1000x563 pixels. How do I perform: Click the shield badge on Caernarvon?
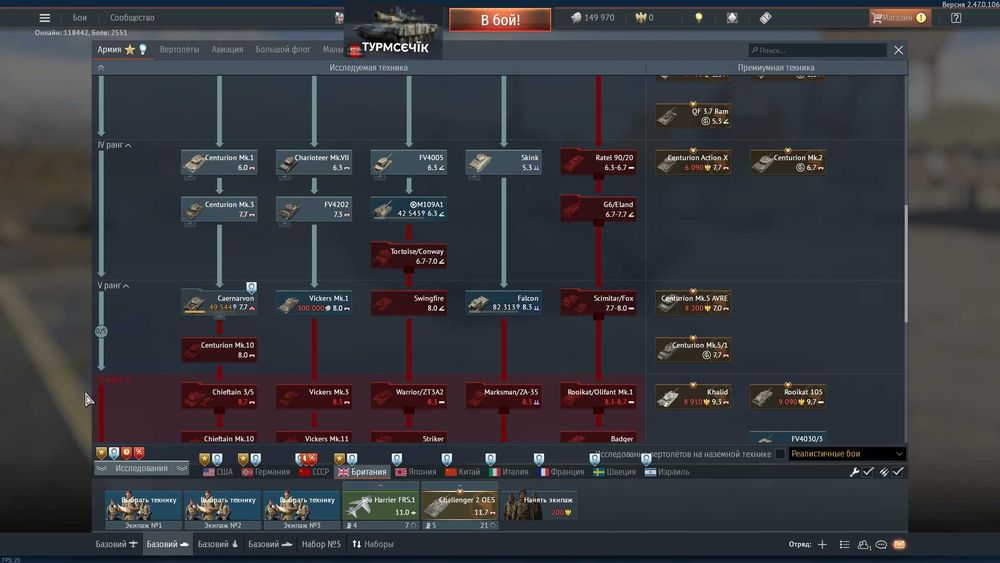click(251, 288)
